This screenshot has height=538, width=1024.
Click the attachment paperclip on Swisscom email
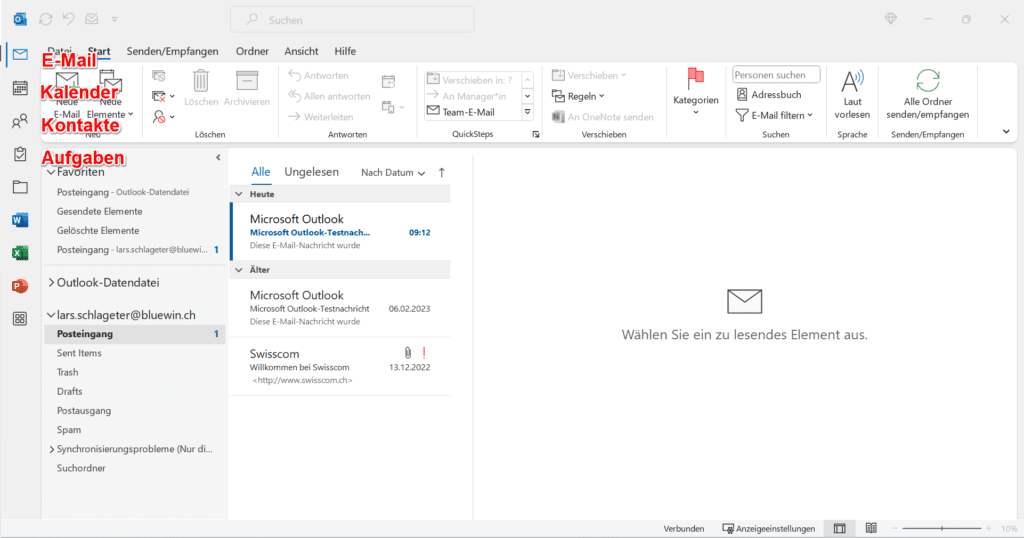[x=408, y=353]
